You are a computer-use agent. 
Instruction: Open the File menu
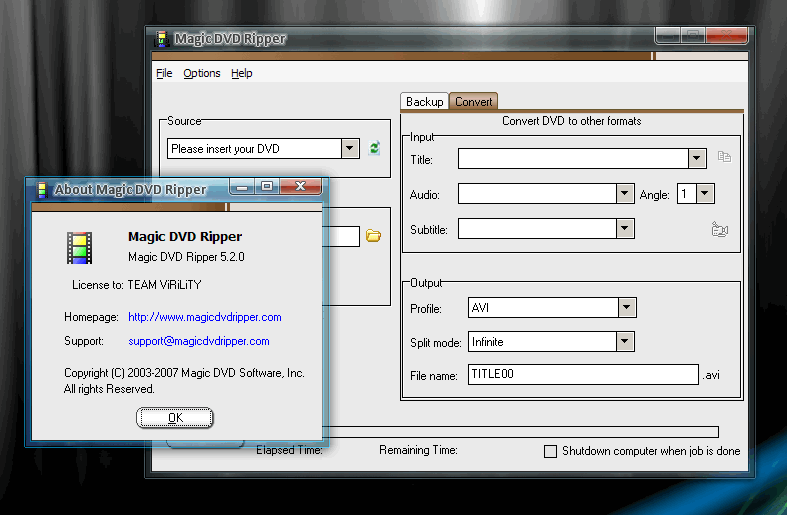pyautogui.click(x=164, y=73)
